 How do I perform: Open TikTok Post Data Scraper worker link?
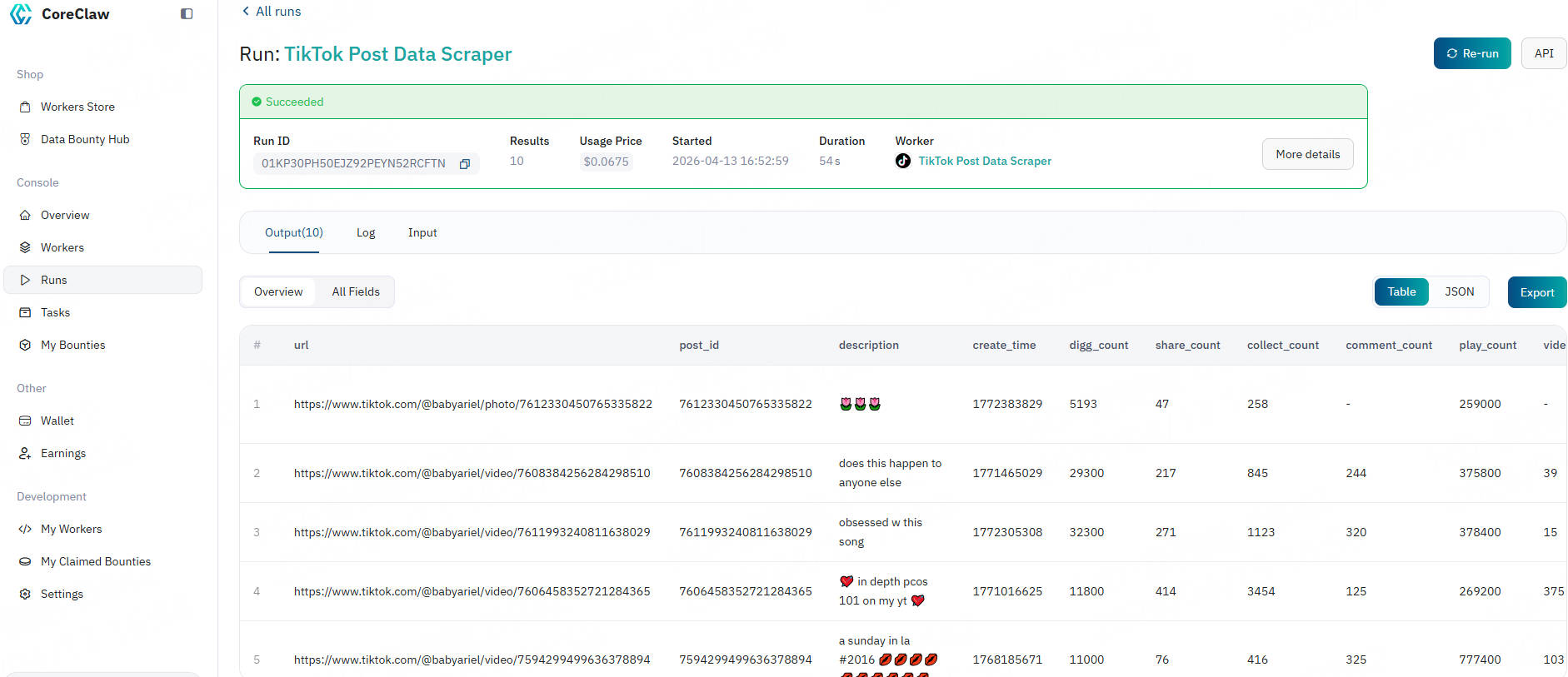984,162
